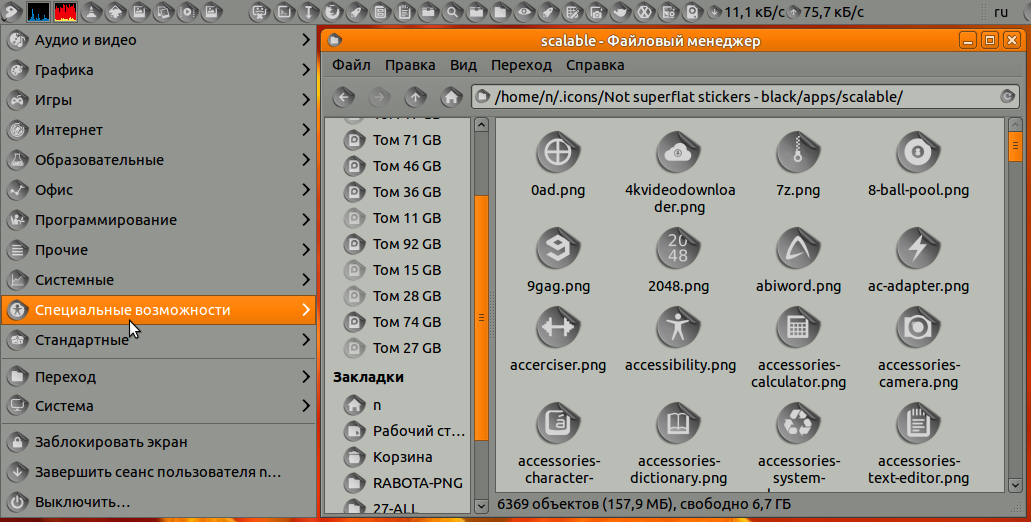Click Выключить… to shut down
This screenshot has height=522, width=1031.
click(158, 502)
